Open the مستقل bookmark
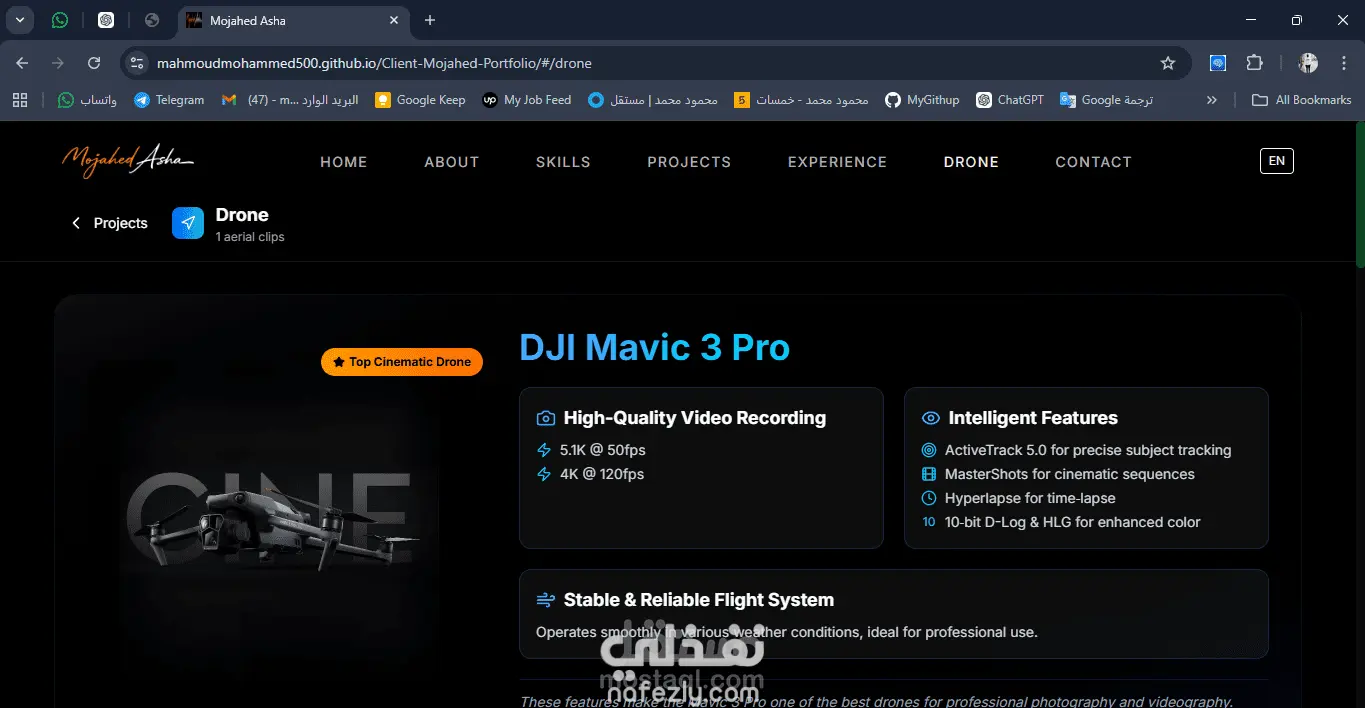 pos(653,100)
